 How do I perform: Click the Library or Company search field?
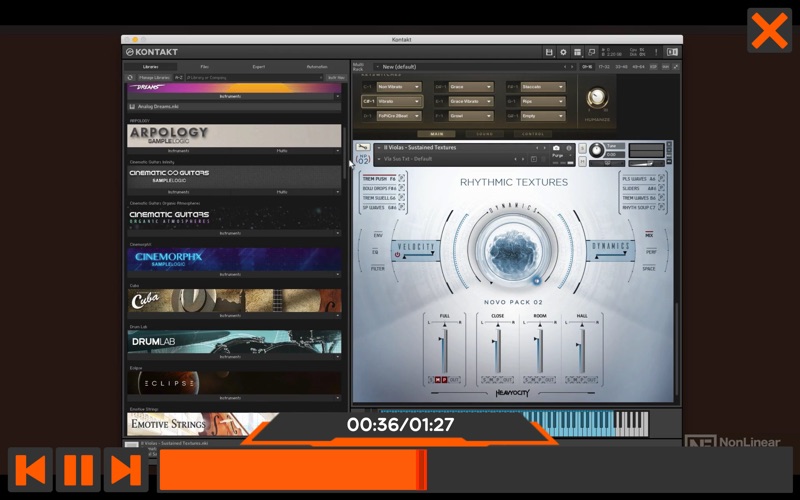(254, 78)
